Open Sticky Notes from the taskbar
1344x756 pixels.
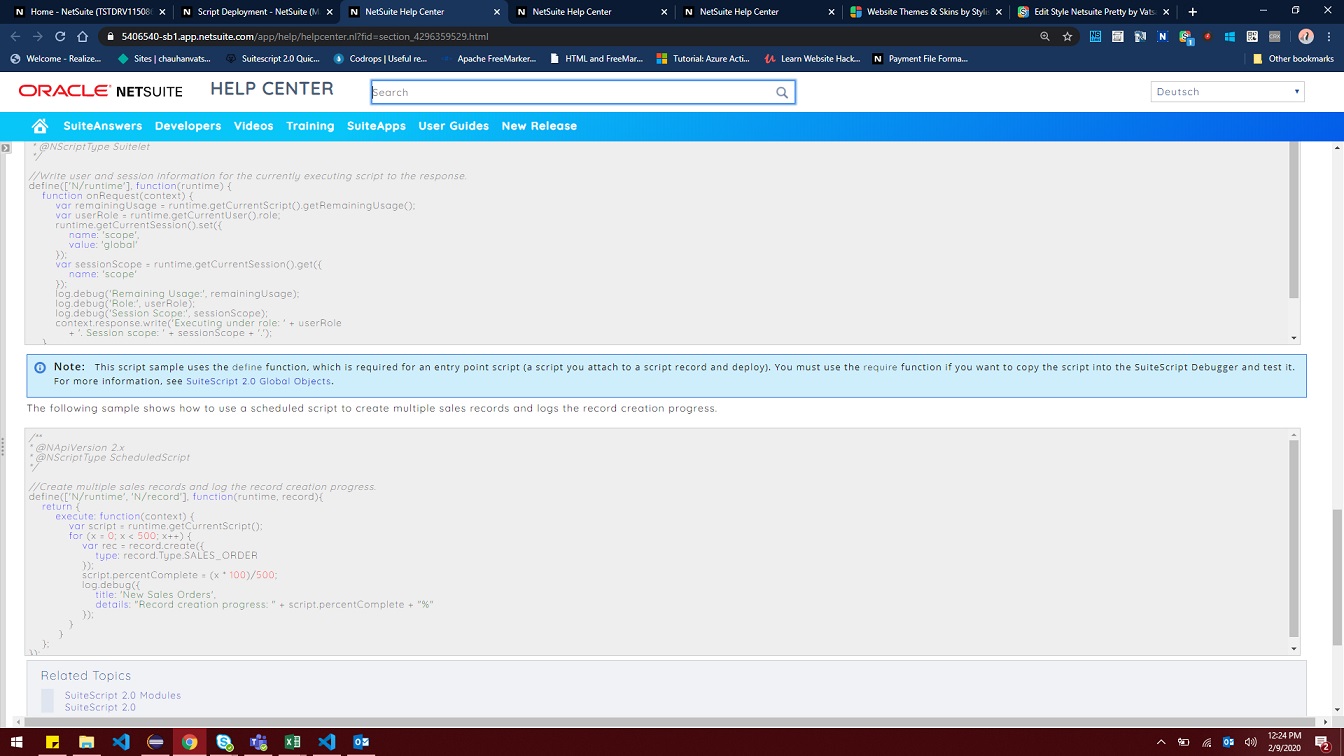[53, 742]
